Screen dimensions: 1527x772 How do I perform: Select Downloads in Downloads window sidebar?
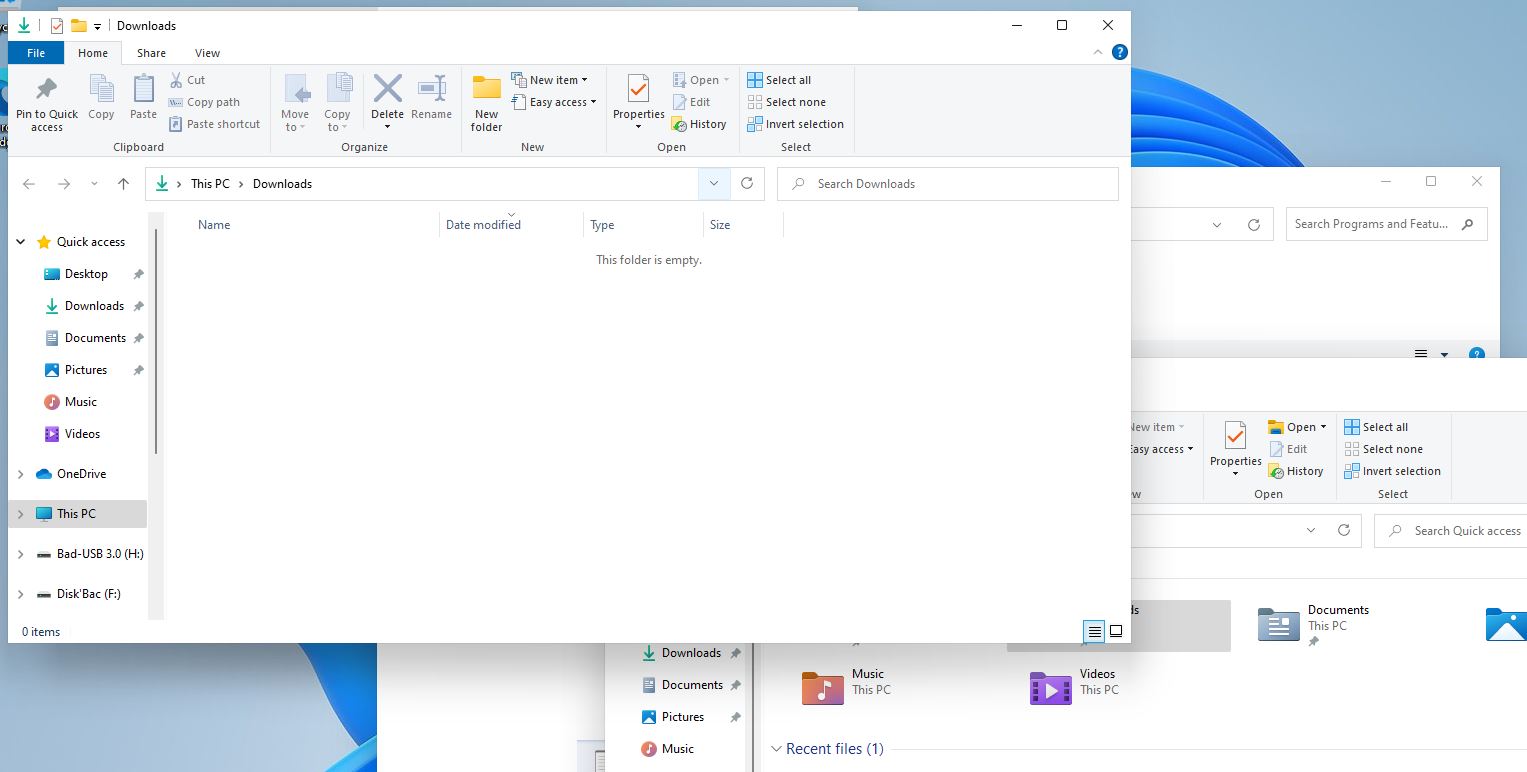[94, 306]
